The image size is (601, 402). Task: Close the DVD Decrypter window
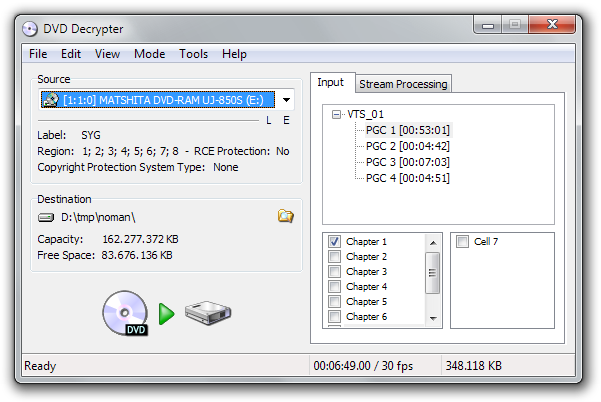coord(552,25)
